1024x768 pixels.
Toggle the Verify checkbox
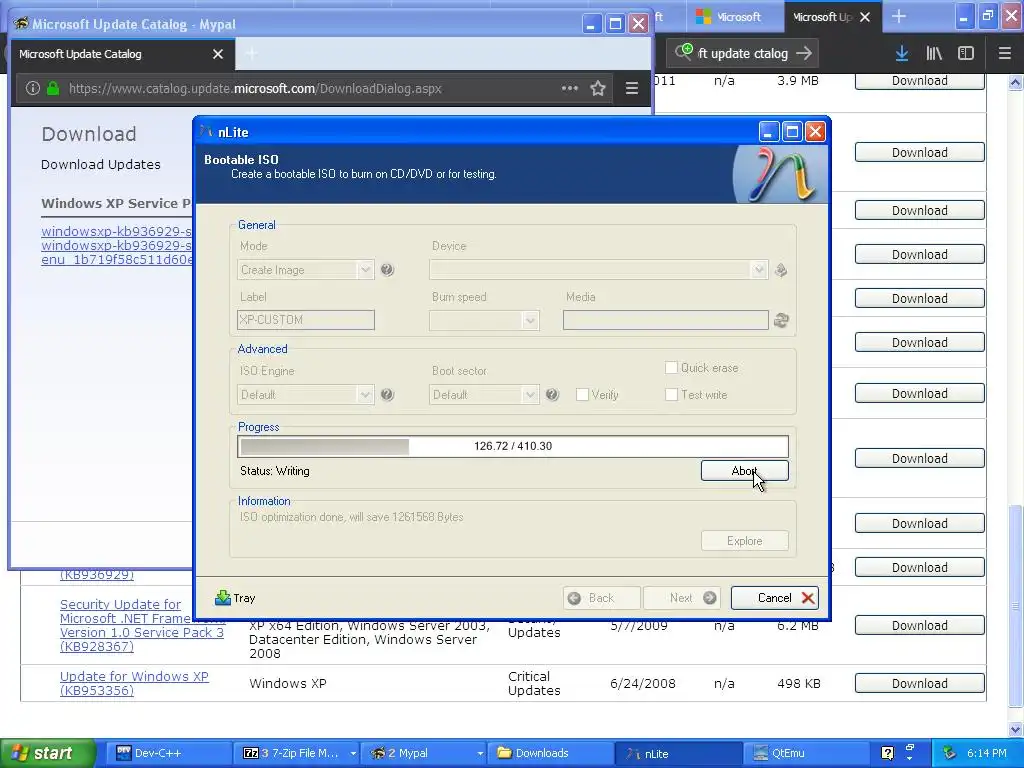tap(582, 394)
